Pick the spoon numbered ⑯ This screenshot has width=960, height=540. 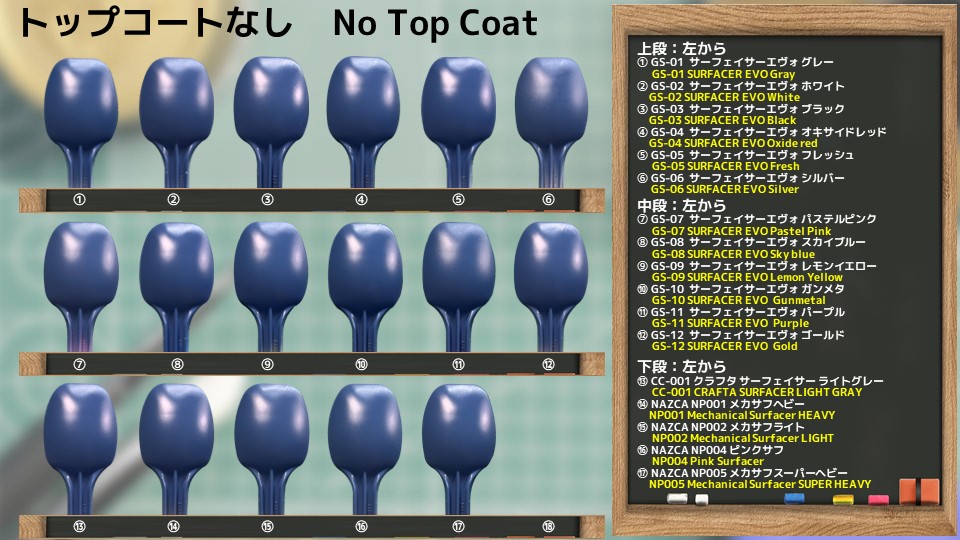click(365, 449)
